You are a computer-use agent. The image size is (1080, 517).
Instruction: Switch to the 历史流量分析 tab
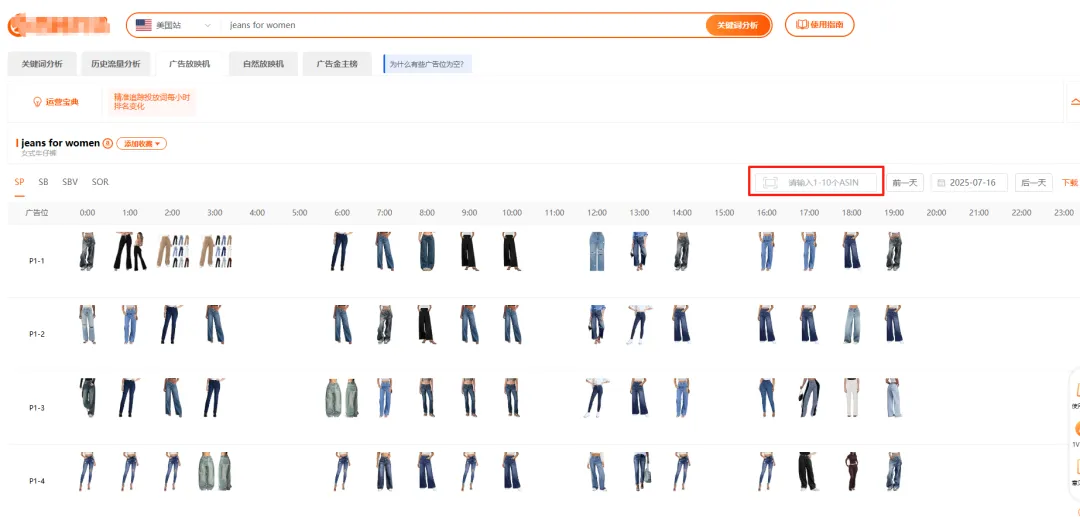click(116, 64)
